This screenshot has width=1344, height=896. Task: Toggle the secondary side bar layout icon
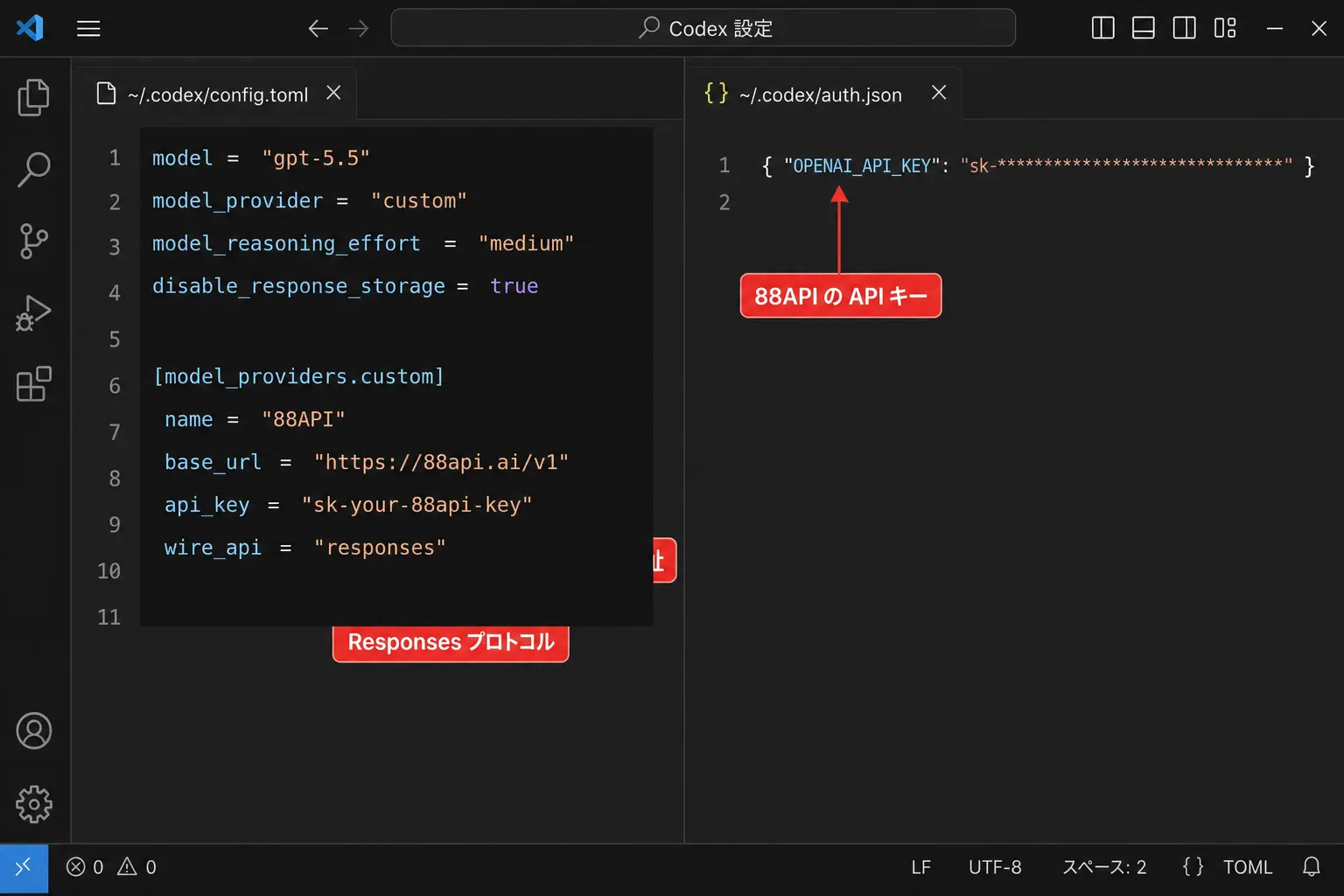[x=1185, y=28]
